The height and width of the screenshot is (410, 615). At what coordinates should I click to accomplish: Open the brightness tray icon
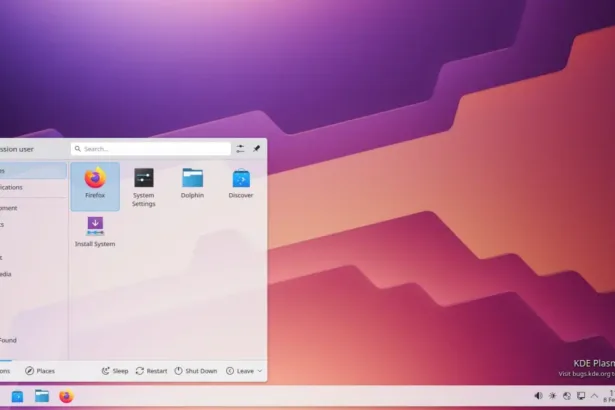point(553,396)
